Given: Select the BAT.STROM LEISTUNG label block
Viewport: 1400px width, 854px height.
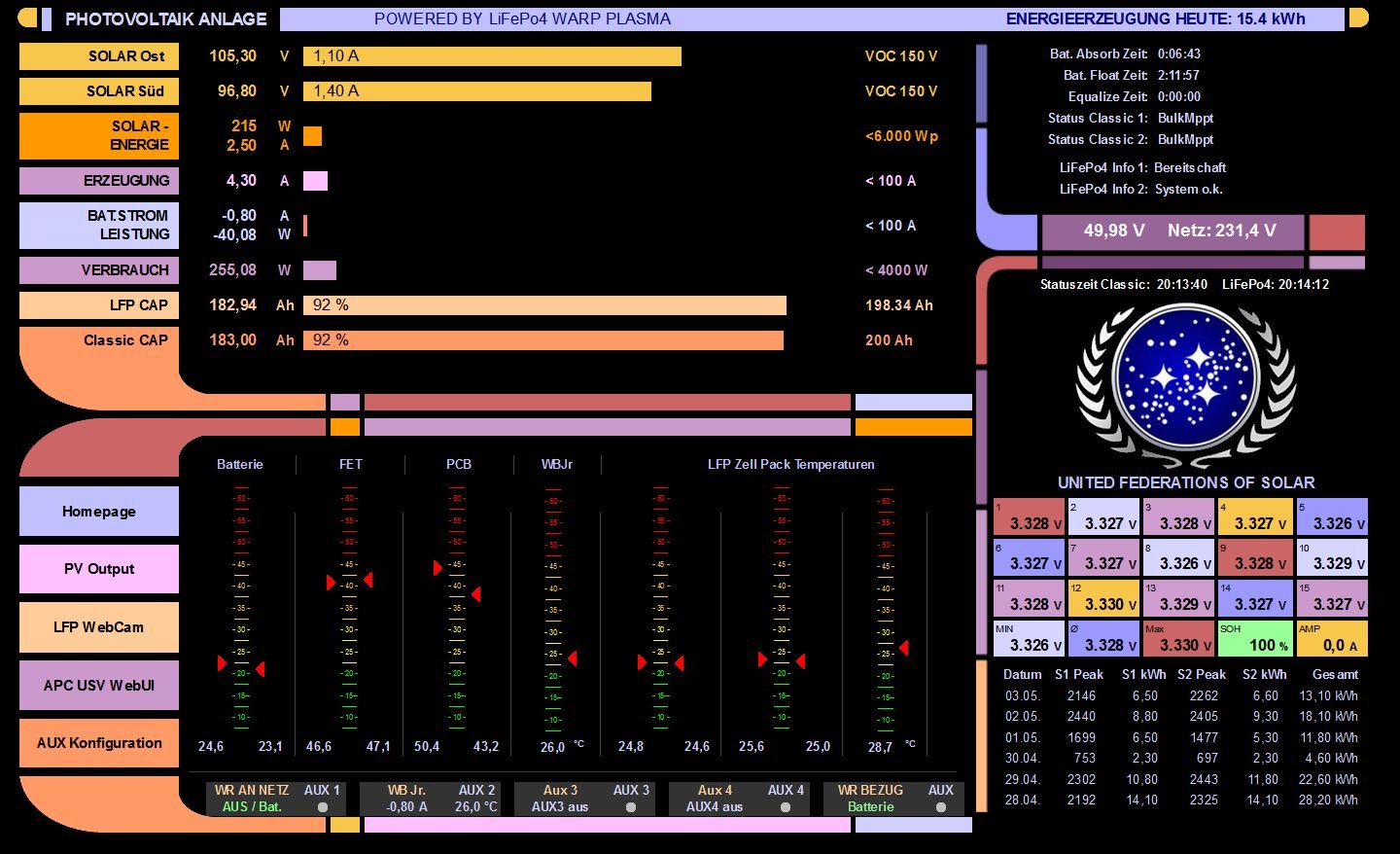Looking at the screenshot, I should click(x=99, y=226).
